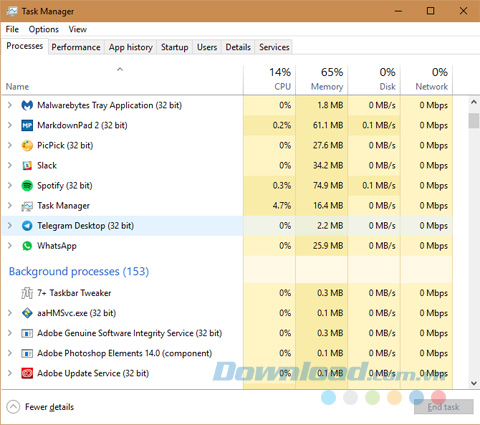The width and height of the screenshot is (480, 425).
Task: Click the Slack app icon
Action: click(27, 166)
